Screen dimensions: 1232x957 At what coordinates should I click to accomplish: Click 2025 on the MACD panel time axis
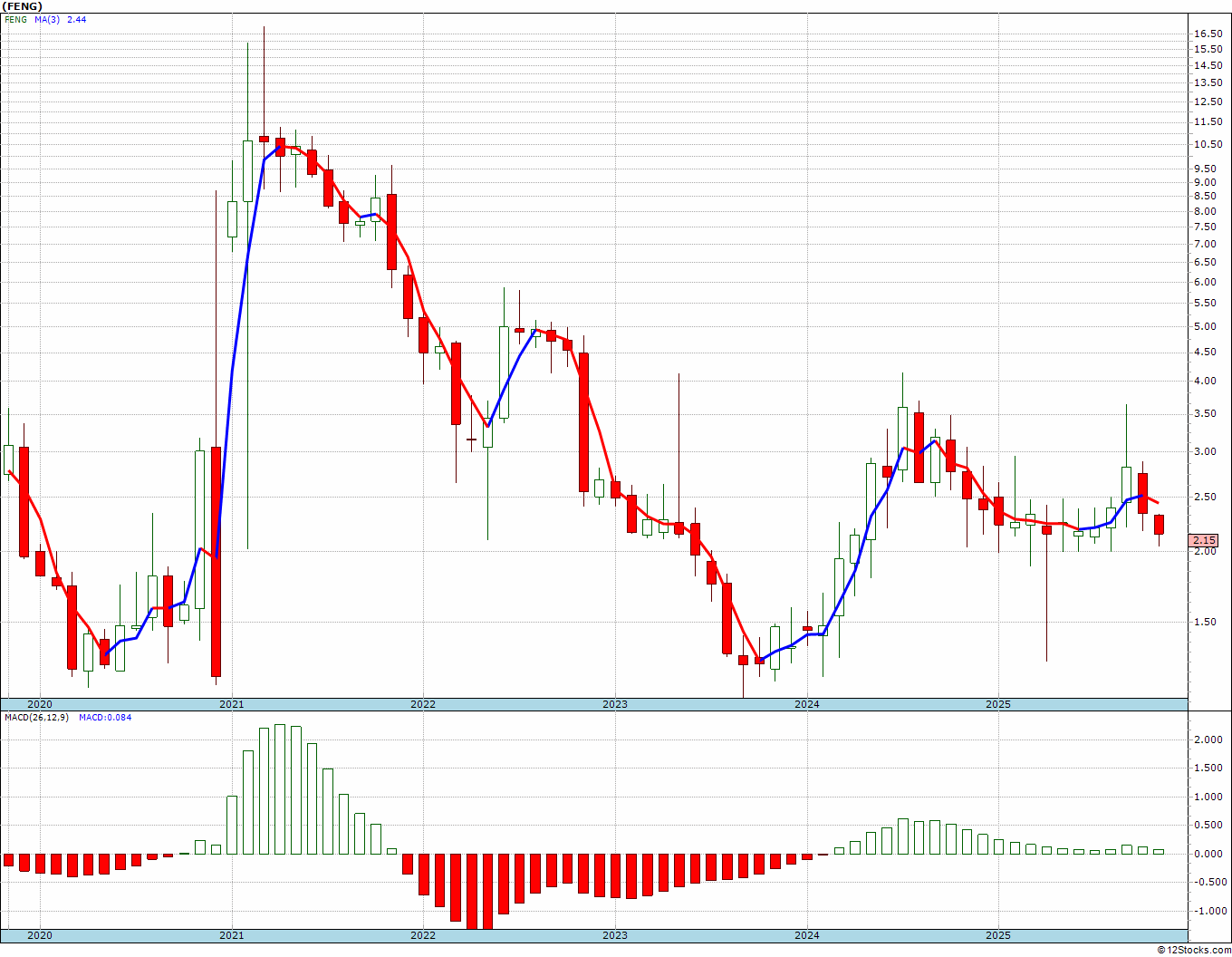tap(997, 935)
